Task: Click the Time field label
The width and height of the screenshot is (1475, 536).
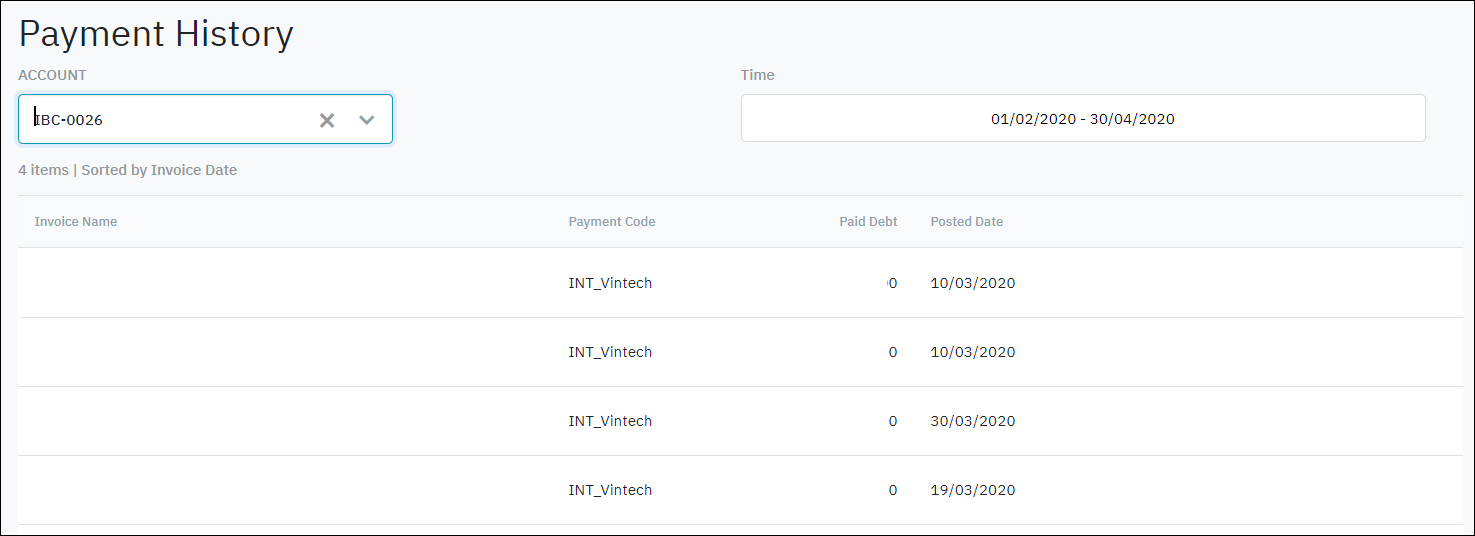Action: (757, 75)
